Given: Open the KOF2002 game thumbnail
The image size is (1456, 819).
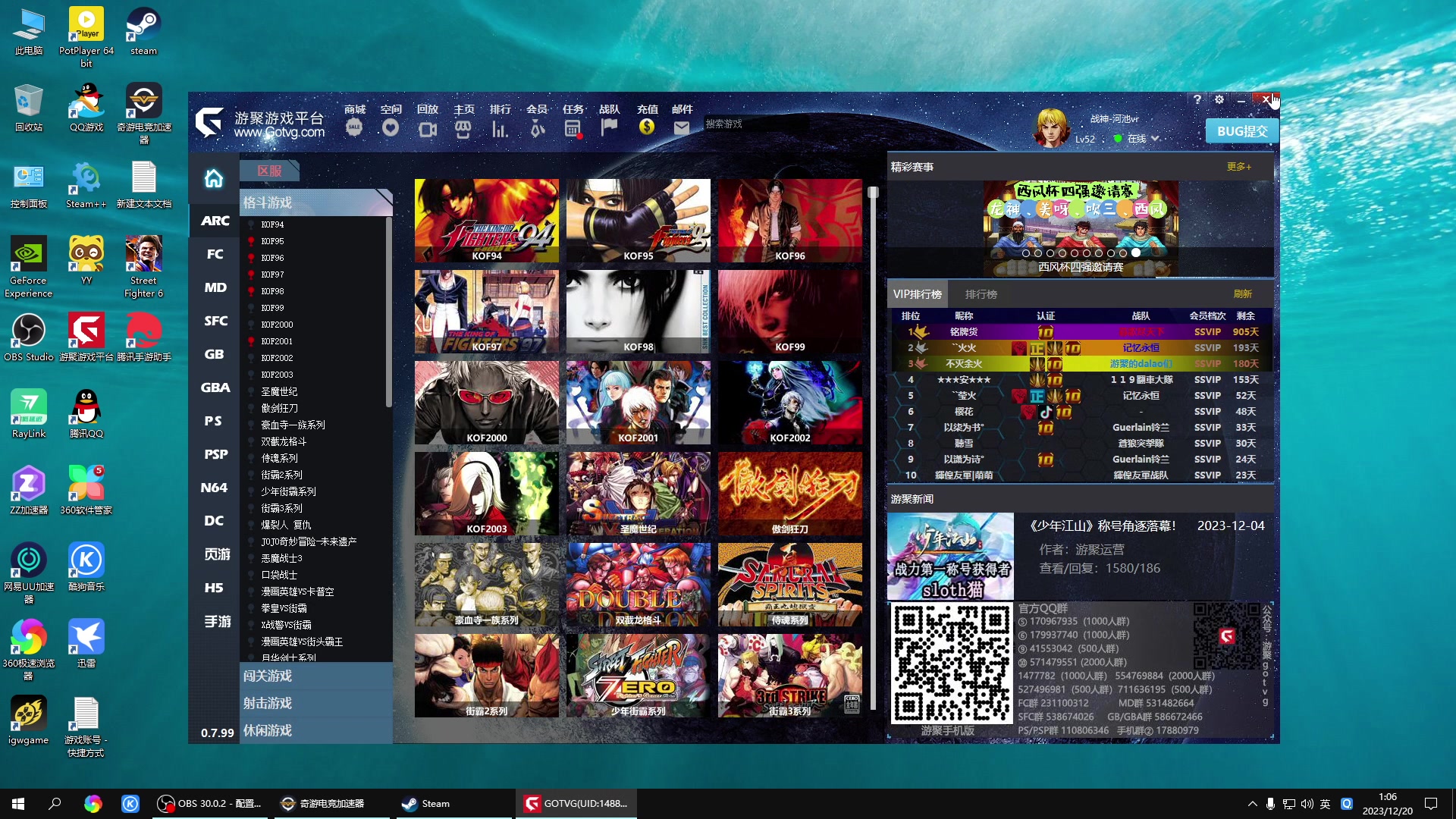Looking at the screenshot, I should 790,403.
